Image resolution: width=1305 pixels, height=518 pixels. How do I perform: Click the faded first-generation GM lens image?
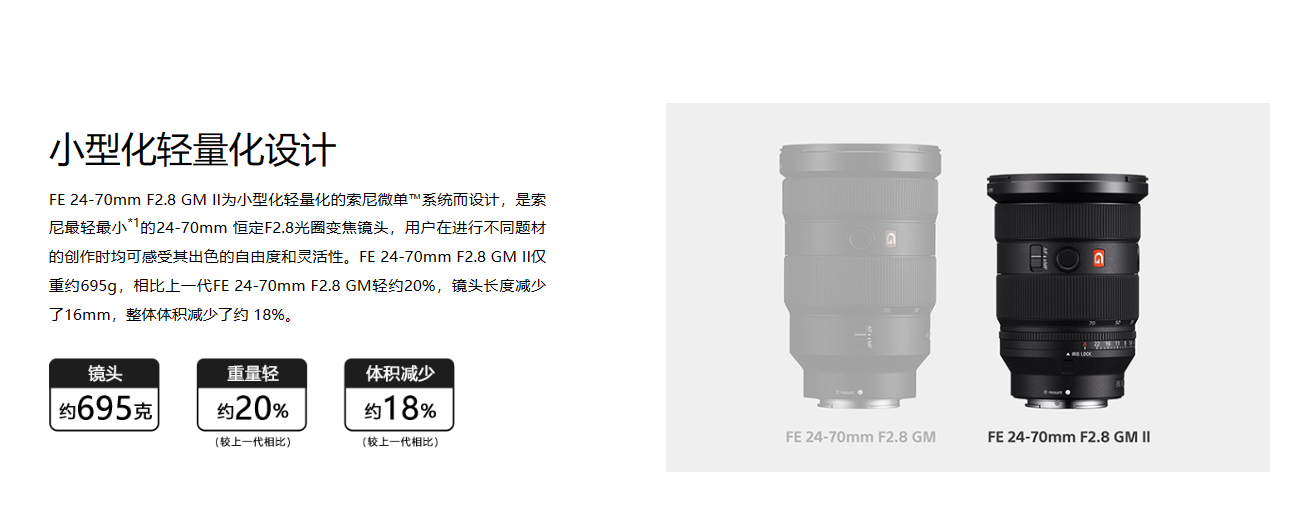click(x=861, y=276)
